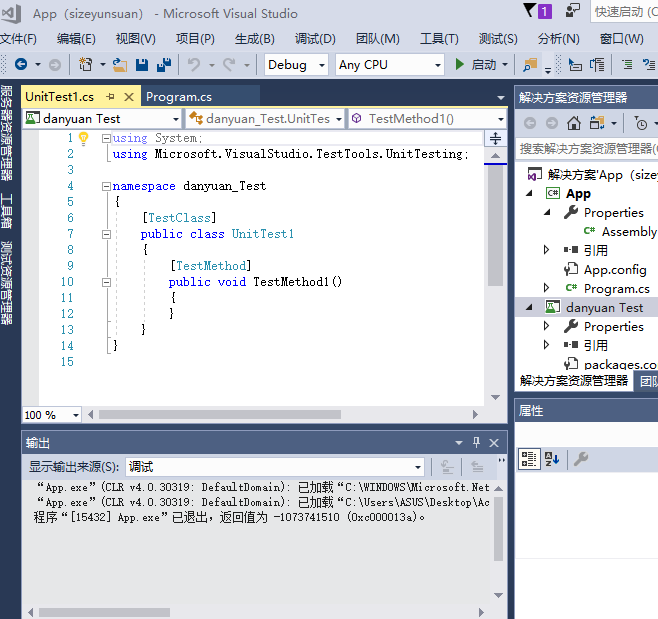Pin the Output panel
This screenshot has height=619, width=658.
point(476,442)
